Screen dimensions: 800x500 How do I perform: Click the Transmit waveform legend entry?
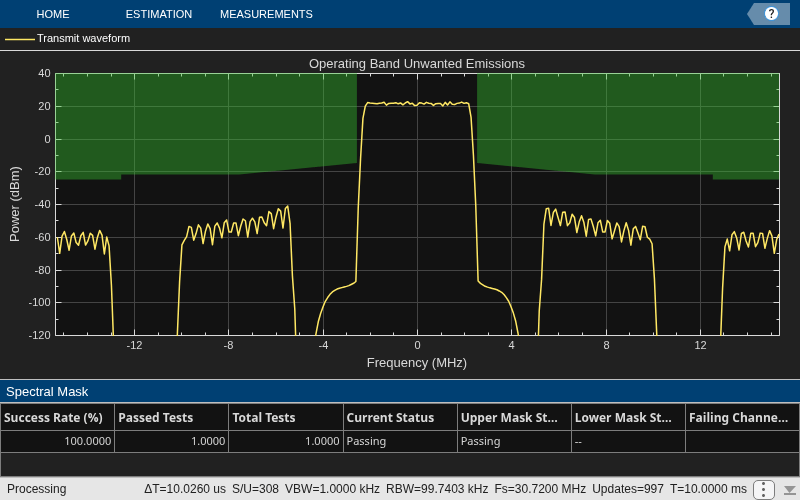pos(67,38)
